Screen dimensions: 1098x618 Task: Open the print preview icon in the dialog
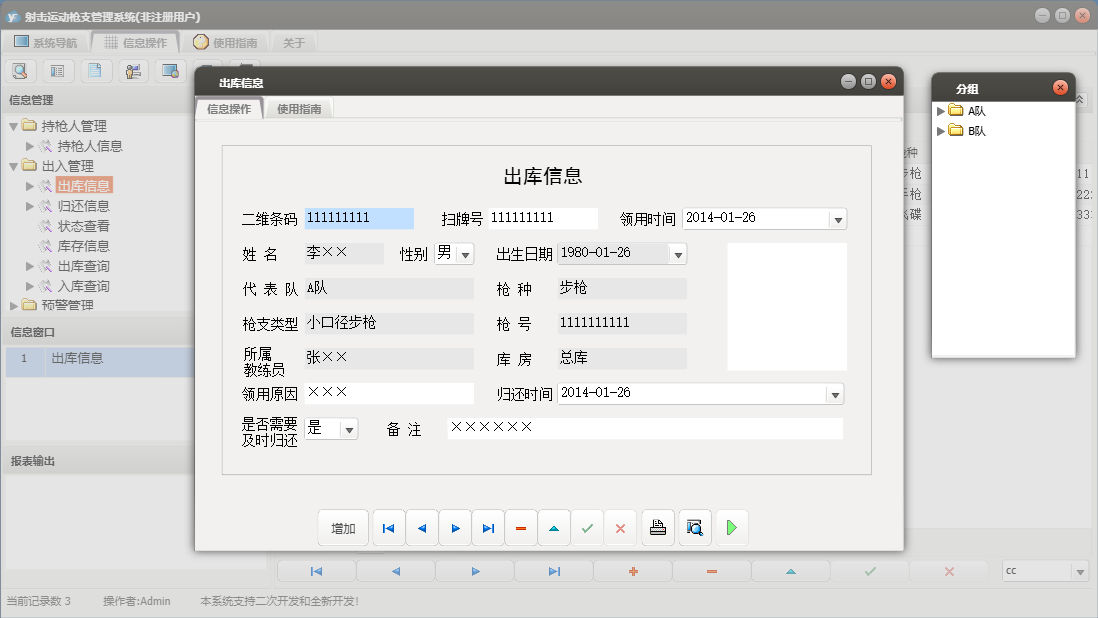[x=694, y=527]
